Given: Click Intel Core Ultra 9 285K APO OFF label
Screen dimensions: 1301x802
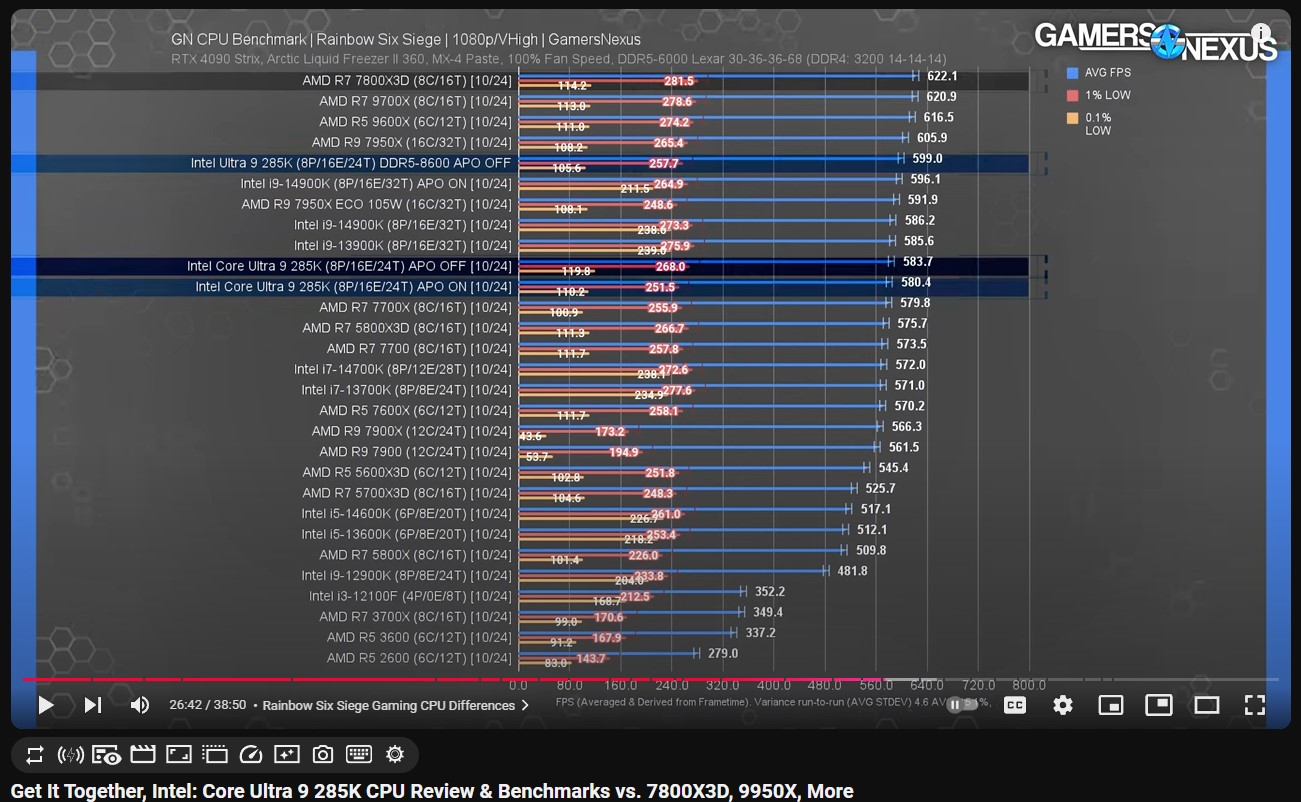Looking at the screenshot, I should (x=349, y=266).
